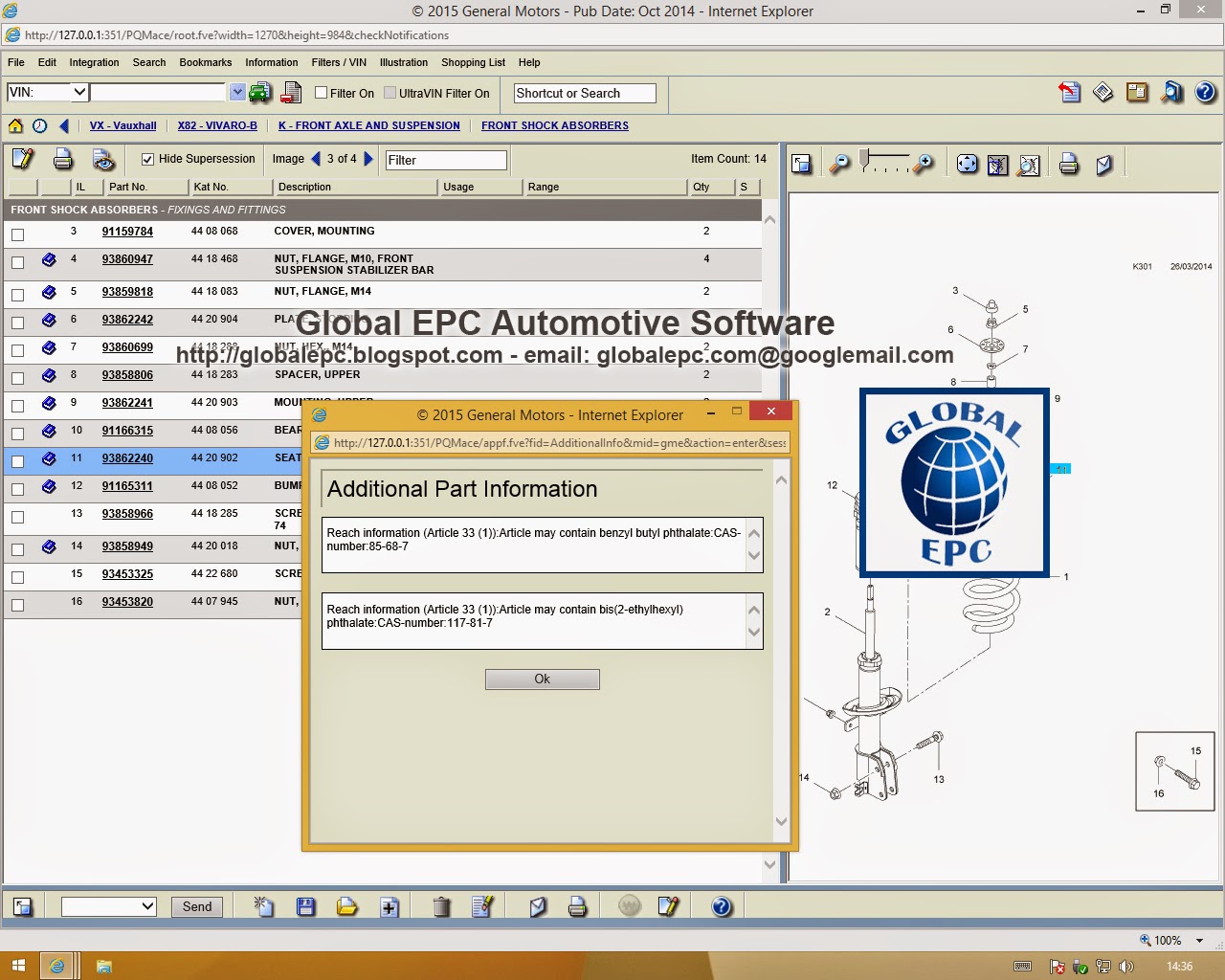Print the parts list

tap(63, 159)
